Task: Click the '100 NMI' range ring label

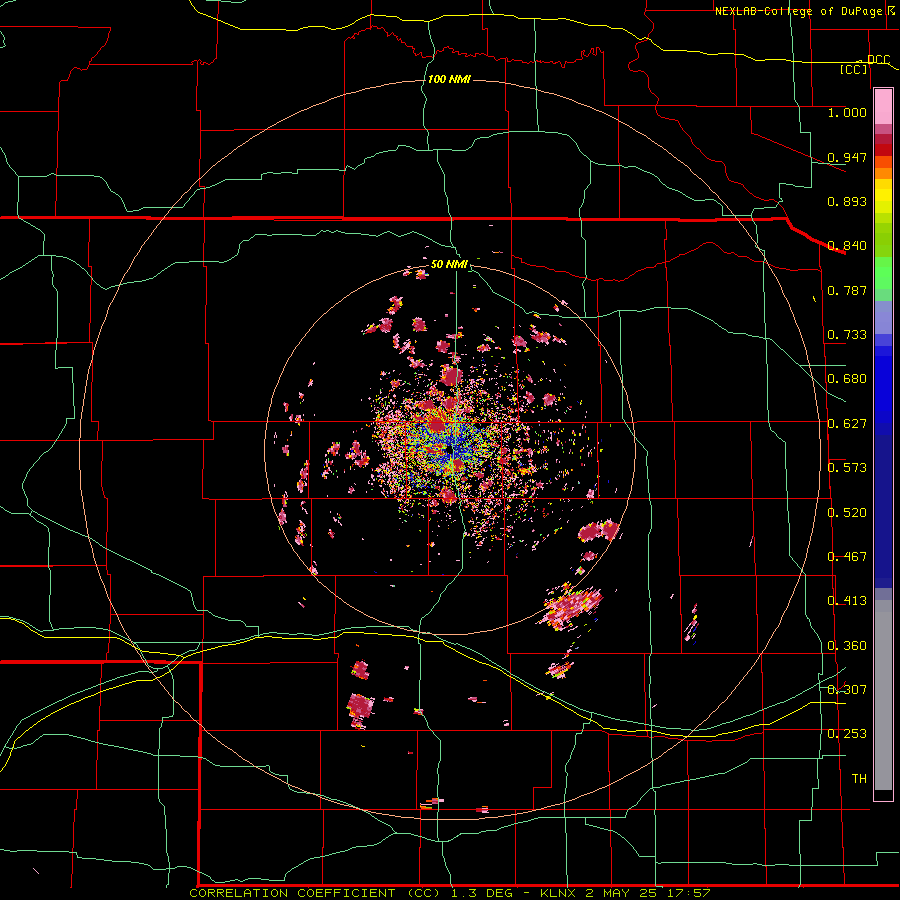Action: 449,79
